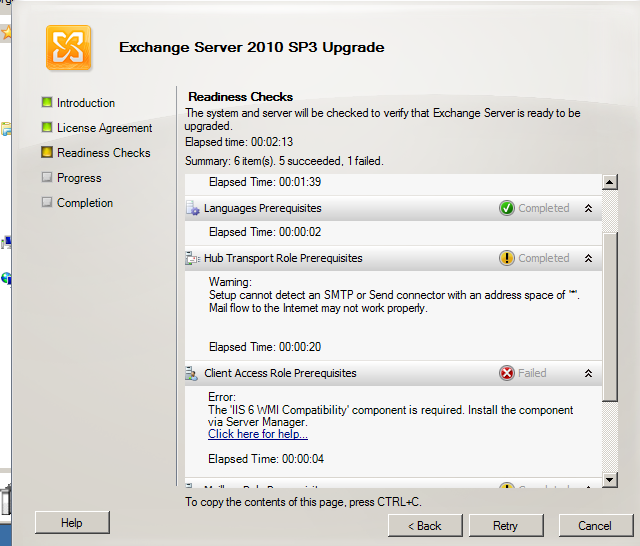Click the green Introduction step indicator
This screenshot has width=640, height=546.
coord(46,103)
